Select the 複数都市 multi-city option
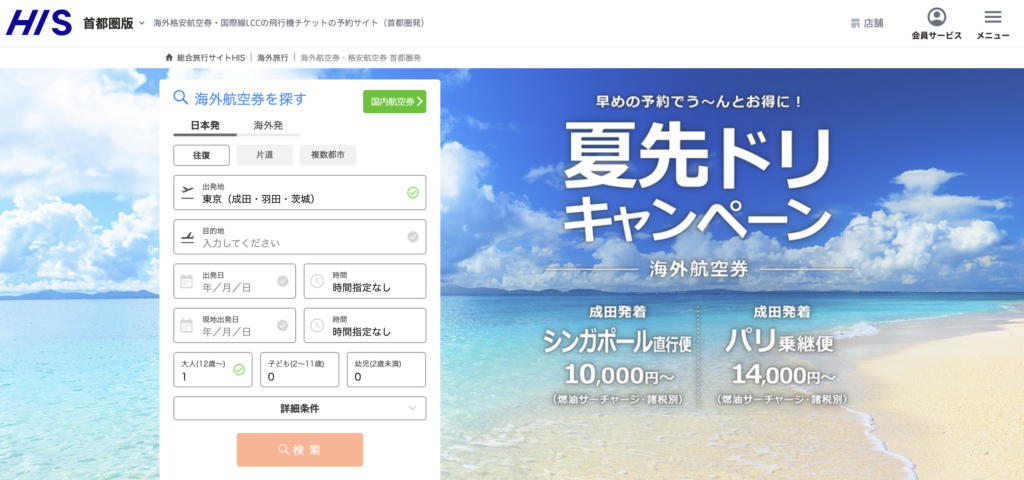The height and width of the screenshot is (480, 1024). 328,155
